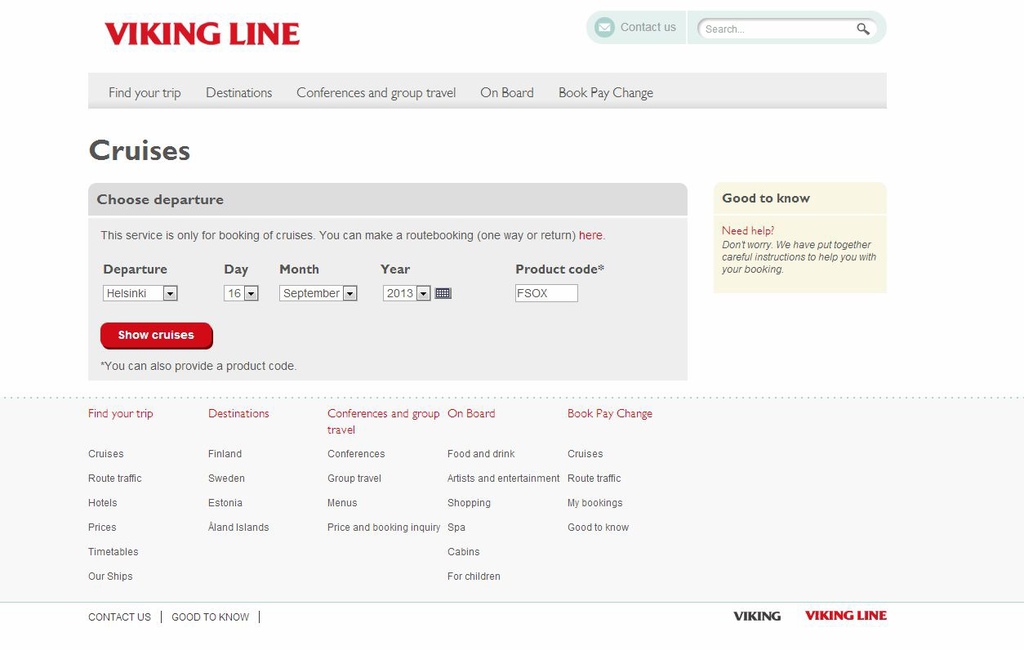Click the black Viking footer logo
Image resolution: width=1024 pixels, height=650 pixels.
coord(757,616)
